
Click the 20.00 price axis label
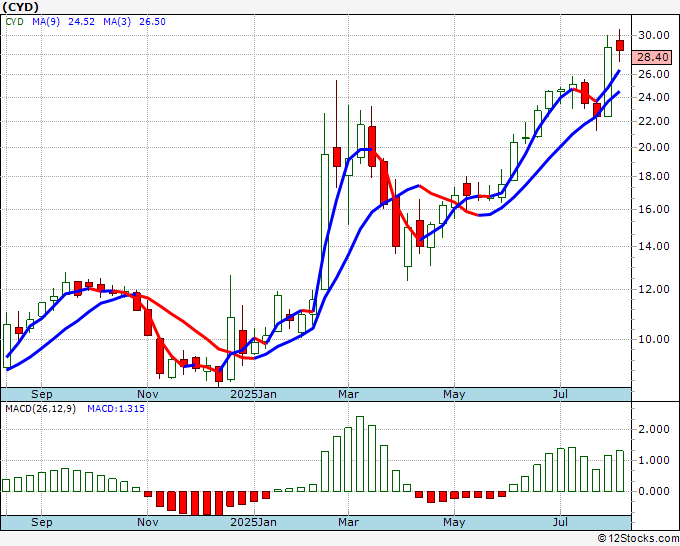(654, 147)
